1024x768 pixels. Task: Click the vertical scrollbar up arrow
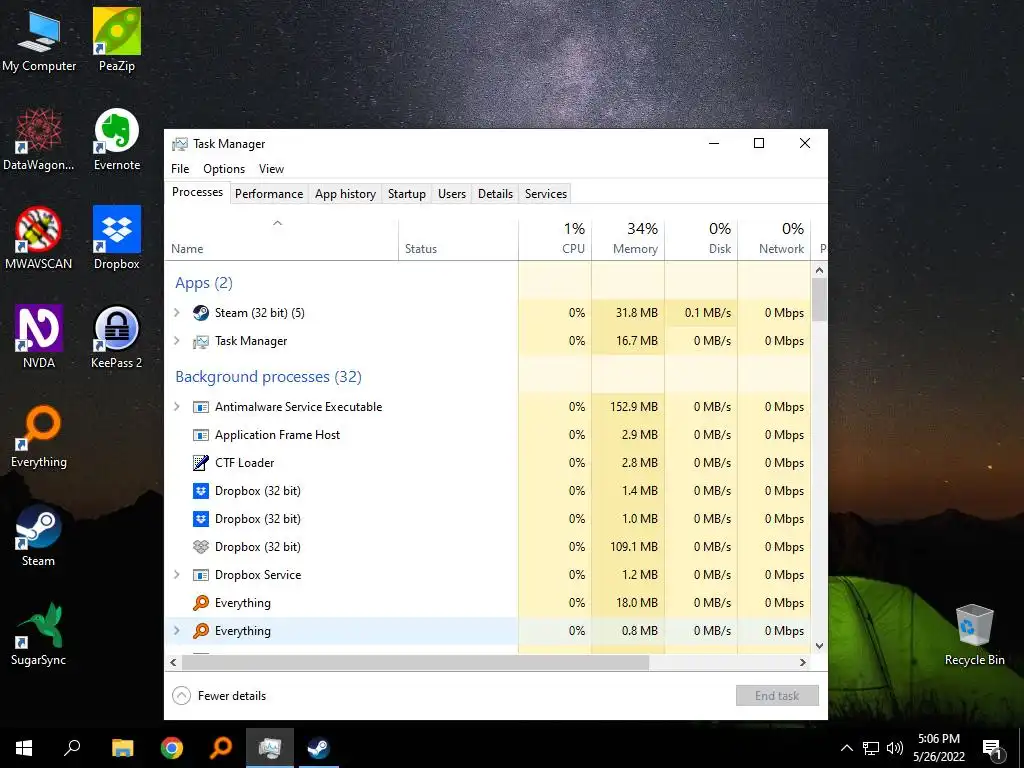point(820,270)
